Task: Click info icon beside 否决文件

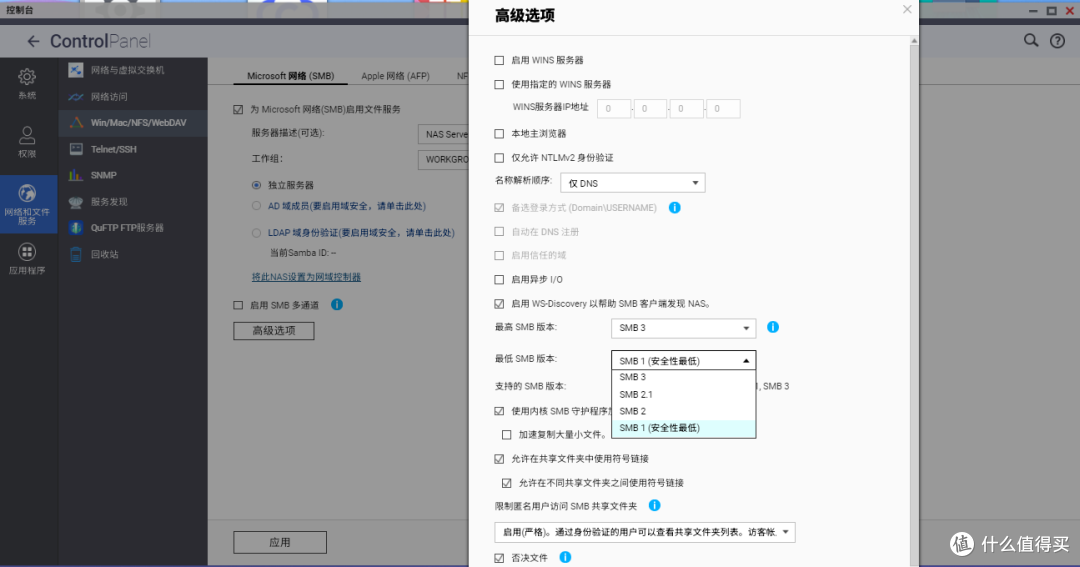Action: pyautogui.click(x=565, y=557)
